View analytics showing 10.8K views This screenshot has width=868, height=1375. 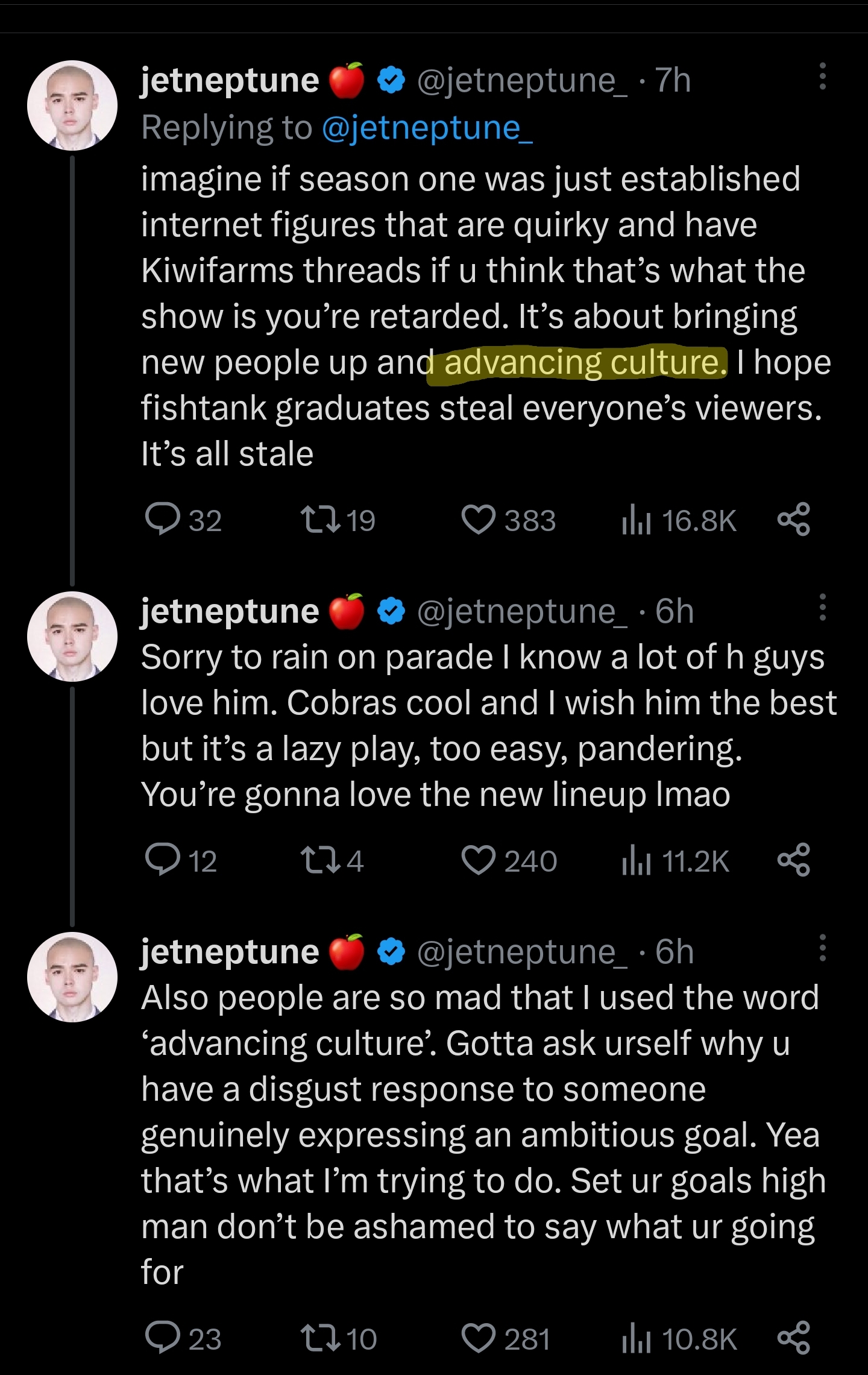point(679,1339)
